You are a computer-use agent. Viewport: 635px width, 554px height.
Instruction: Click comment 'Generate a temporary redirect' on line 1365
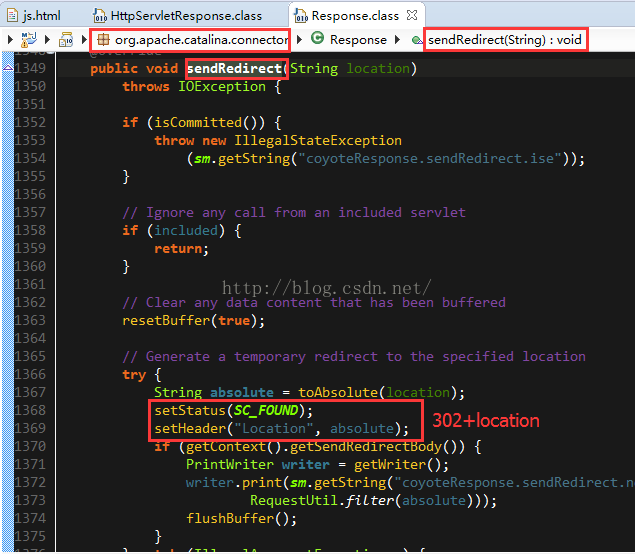click(x=354, y=356)
